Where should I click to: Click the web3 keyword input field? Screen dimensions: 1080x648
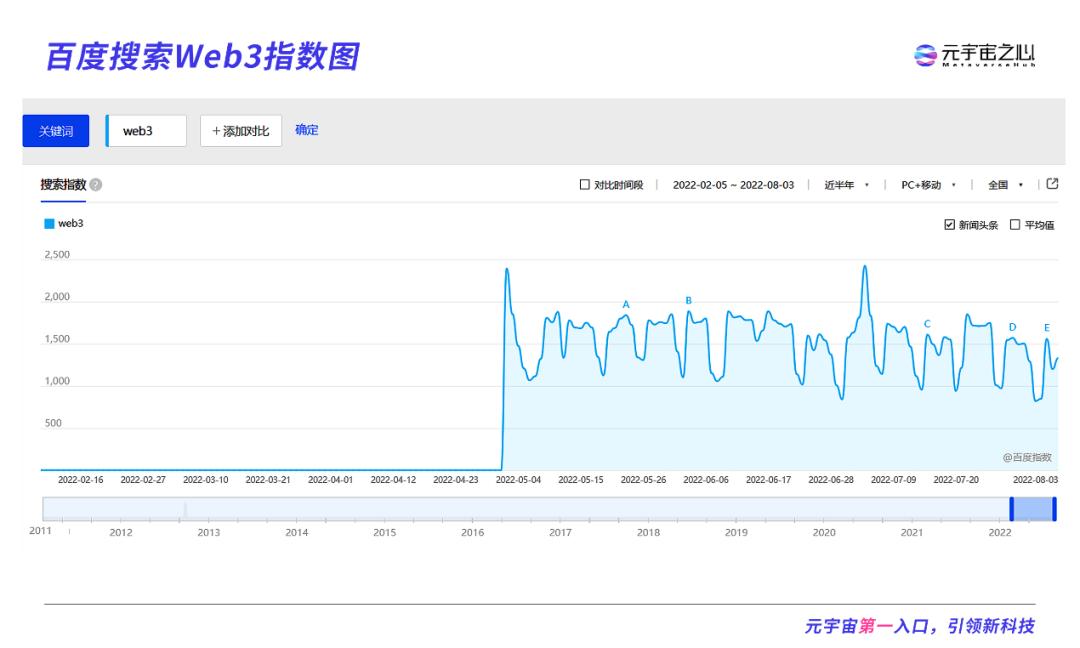pyautogui.click(x=146, y=131)
